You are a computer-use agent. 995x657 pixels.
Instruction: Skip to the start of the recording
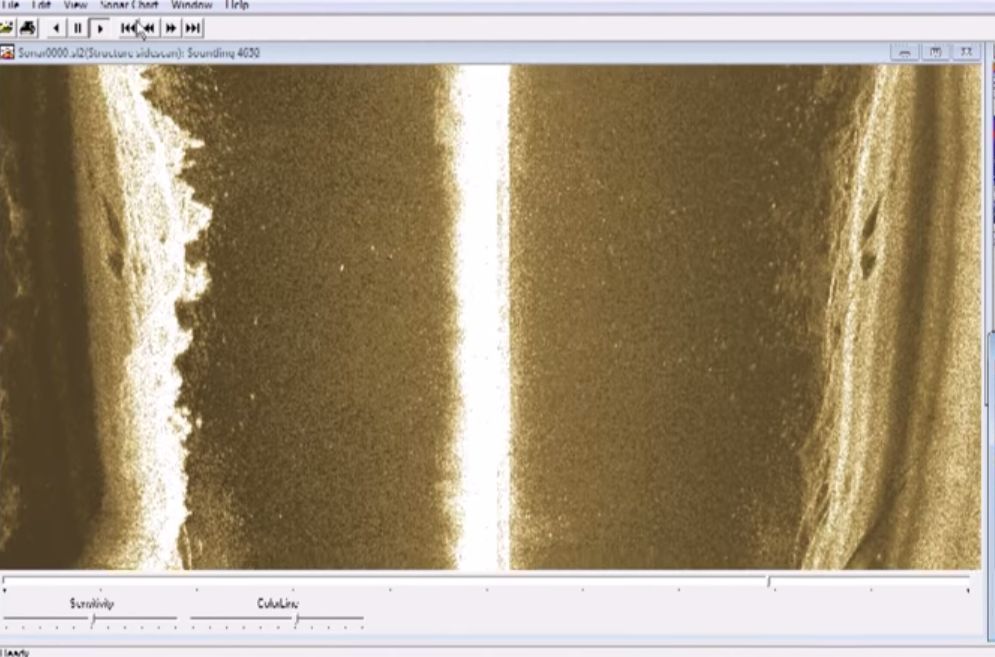128,28
